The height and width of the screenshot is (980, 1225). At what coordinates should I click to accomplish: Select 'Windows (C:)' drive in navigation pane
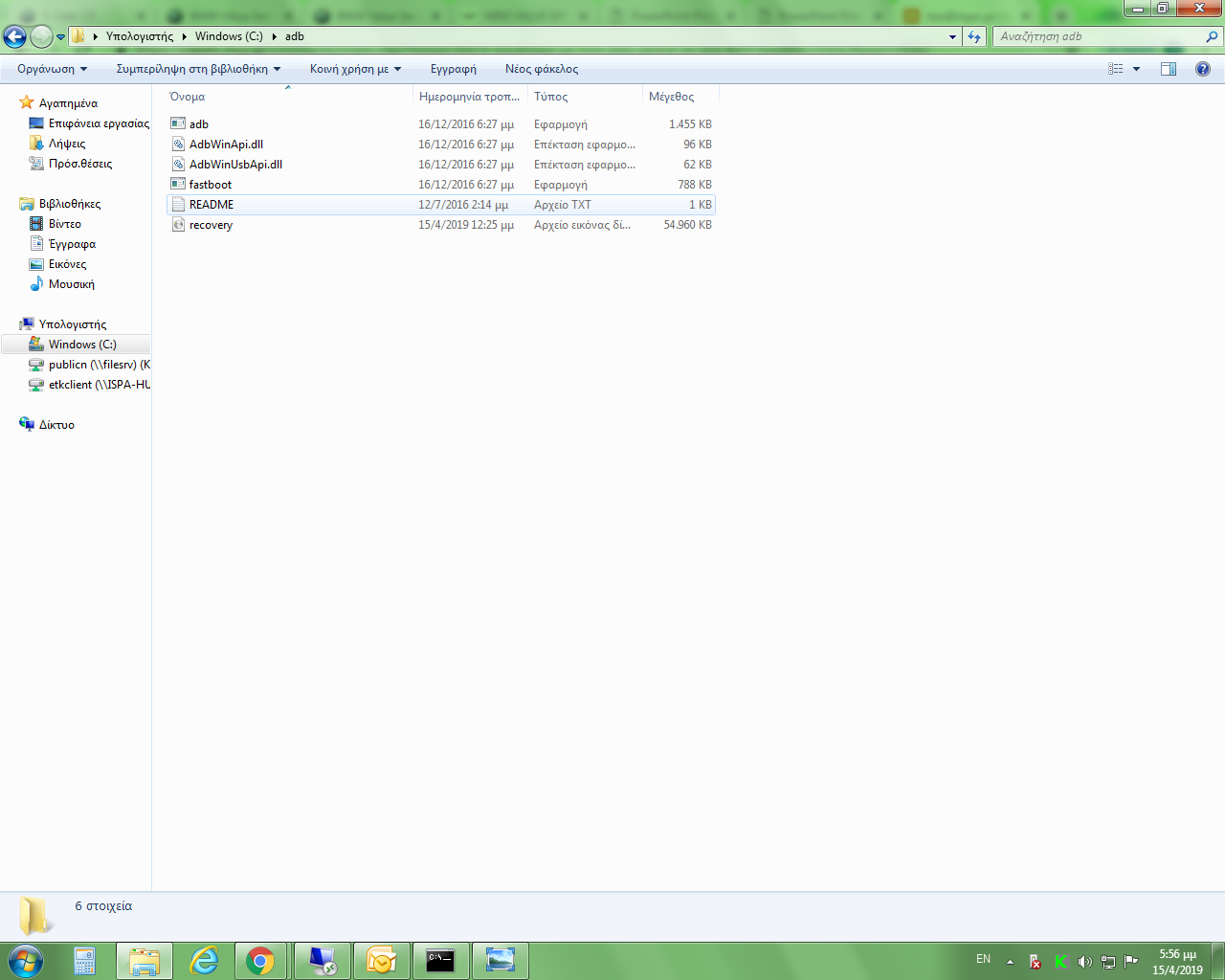coord(82,345)
